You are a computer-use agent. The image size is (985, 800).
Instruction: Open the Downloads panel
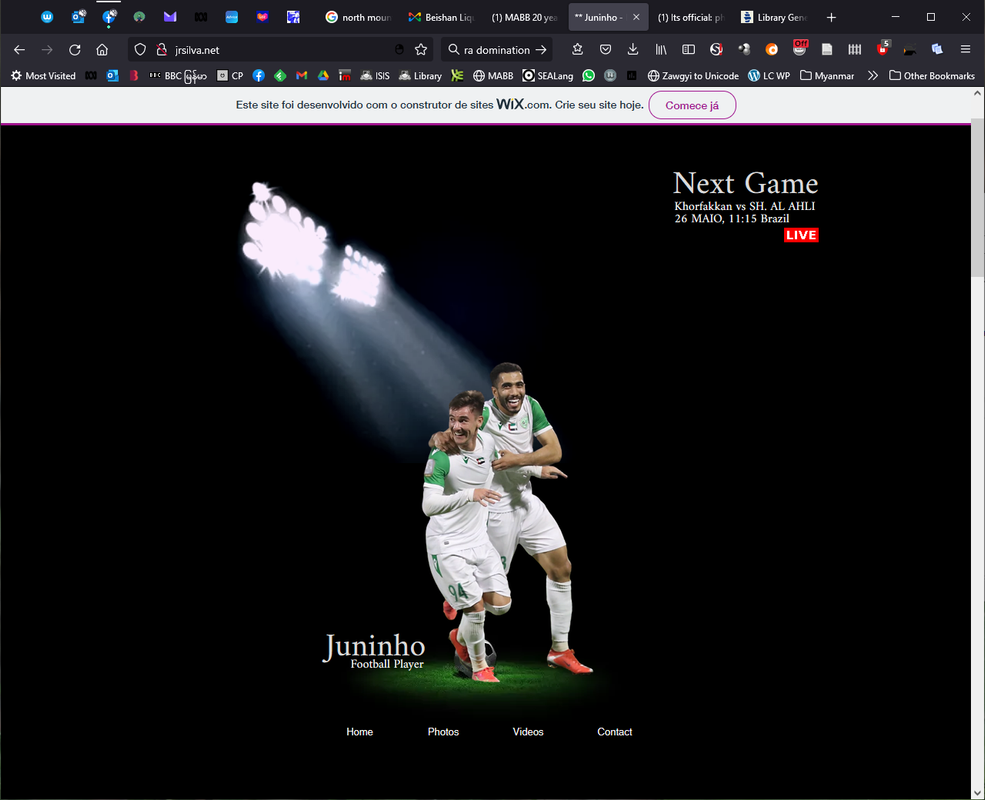click(633, 50)
